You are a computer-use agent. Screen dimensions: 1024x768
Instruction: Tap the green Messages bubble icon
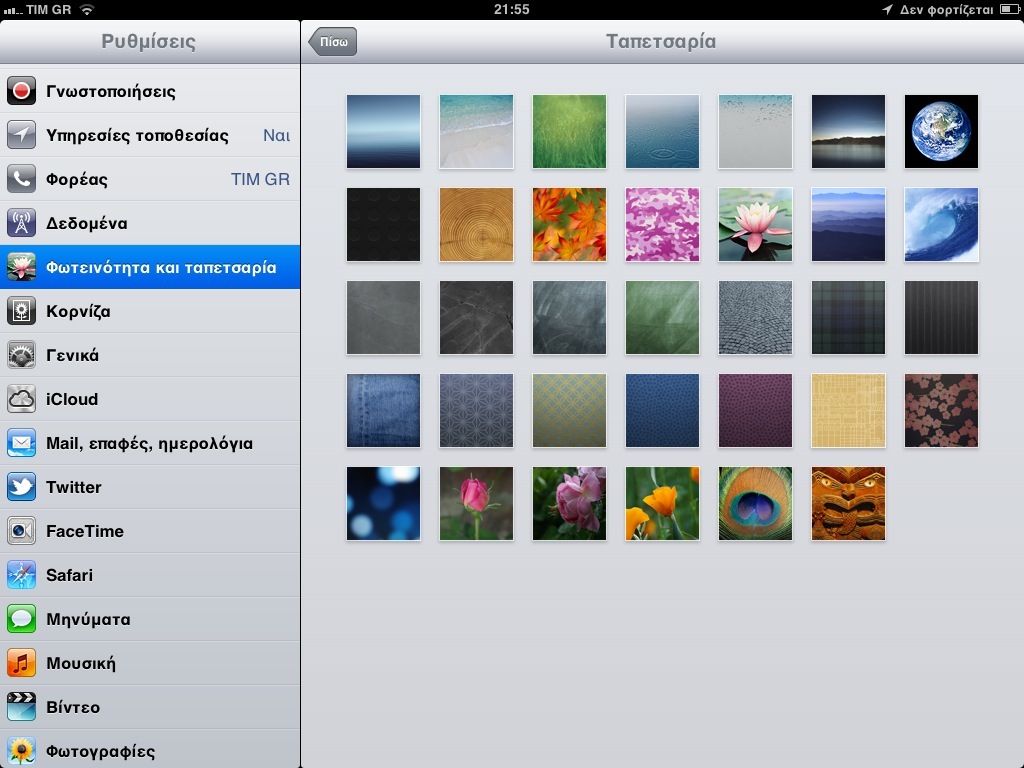click(x=21, y=619)
